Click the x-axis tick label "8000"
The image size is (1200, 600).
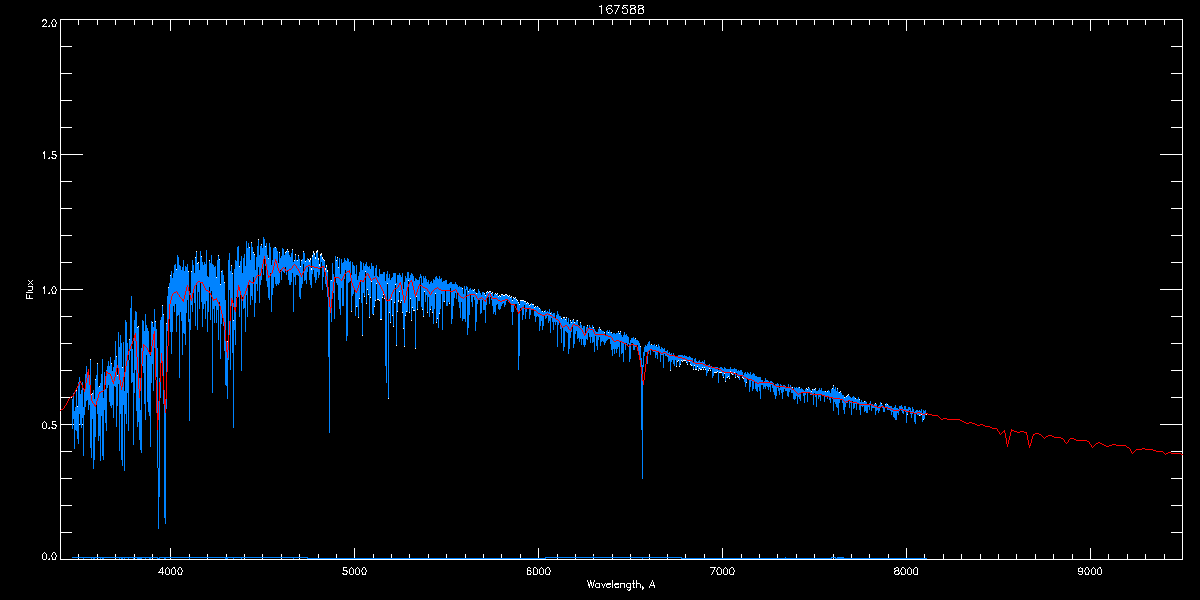[906, 572]
